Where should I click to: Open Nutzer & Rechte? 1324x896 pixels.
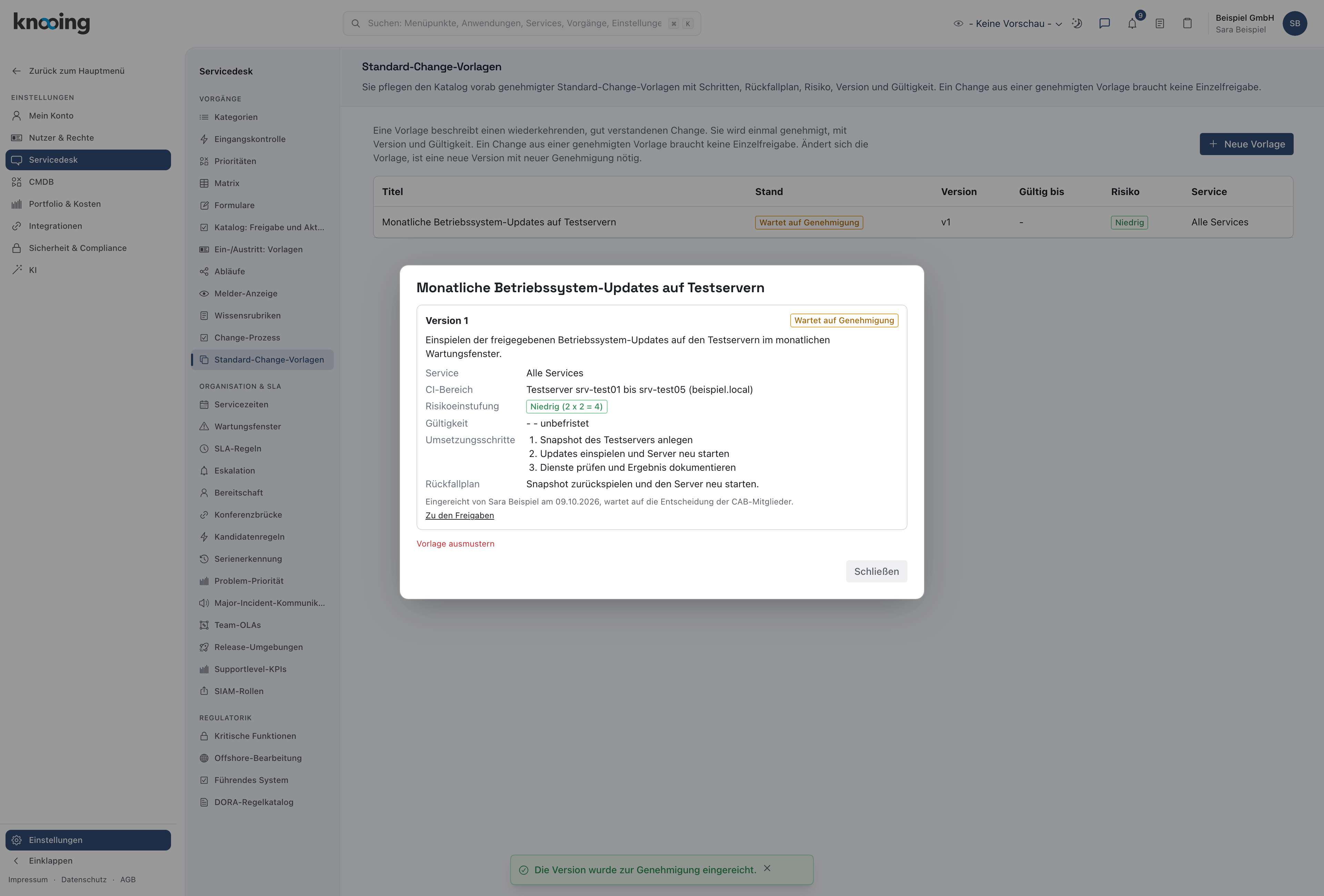click(x=88, y=138)
